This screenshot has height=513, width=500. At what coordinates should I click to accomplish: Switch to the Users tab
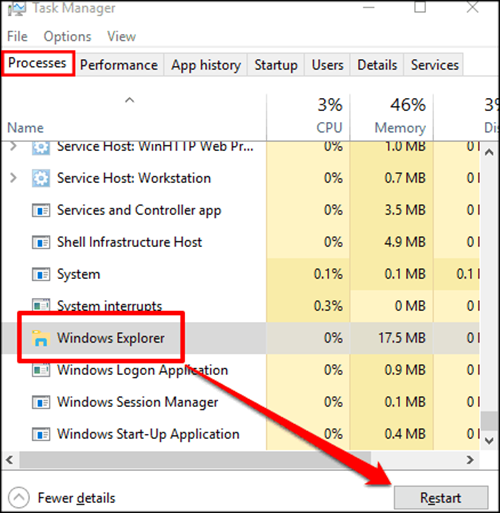327,65
